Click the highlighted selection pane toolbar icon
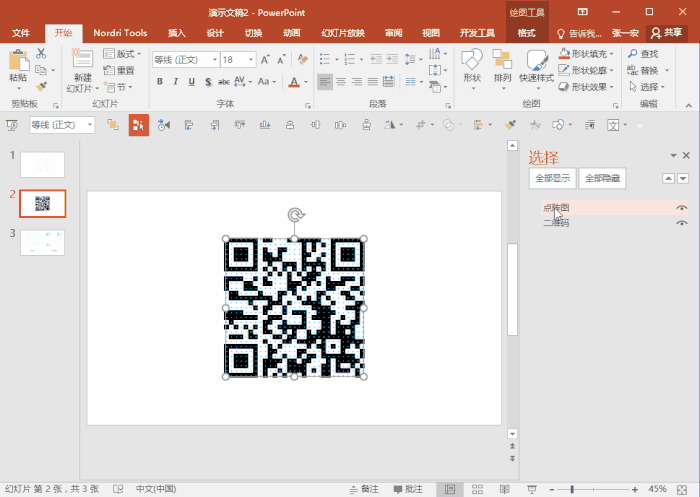 tap(139, 125)
